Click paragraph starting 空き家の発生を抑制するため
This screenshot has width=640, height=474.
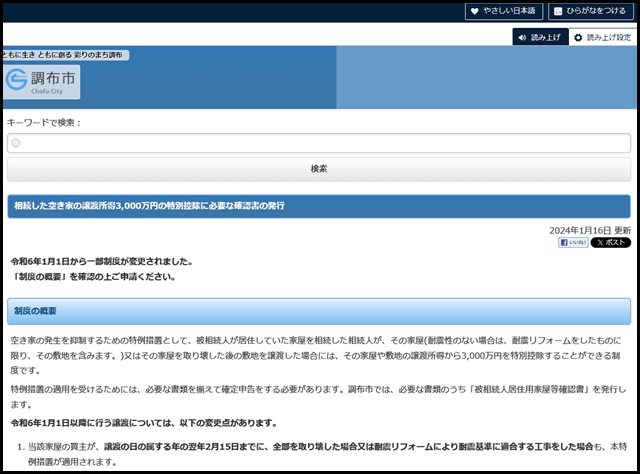[316, 355]
